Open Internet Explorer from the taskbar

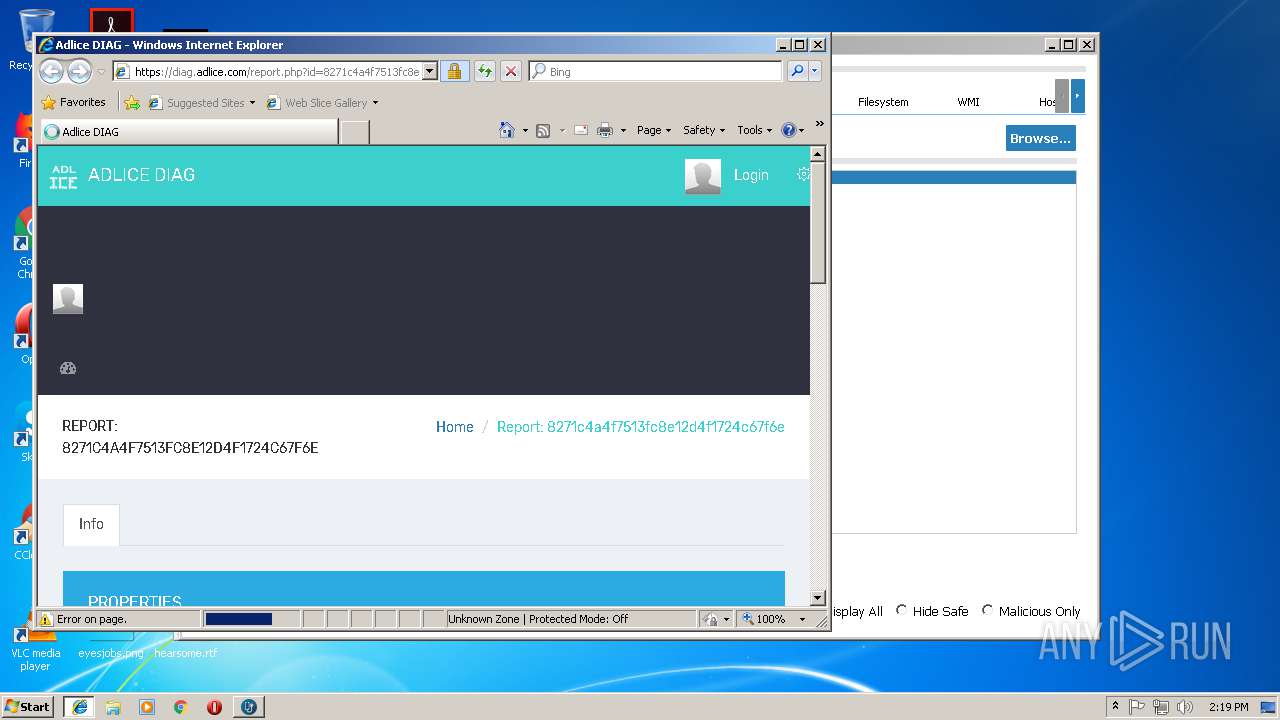point(79,706)
